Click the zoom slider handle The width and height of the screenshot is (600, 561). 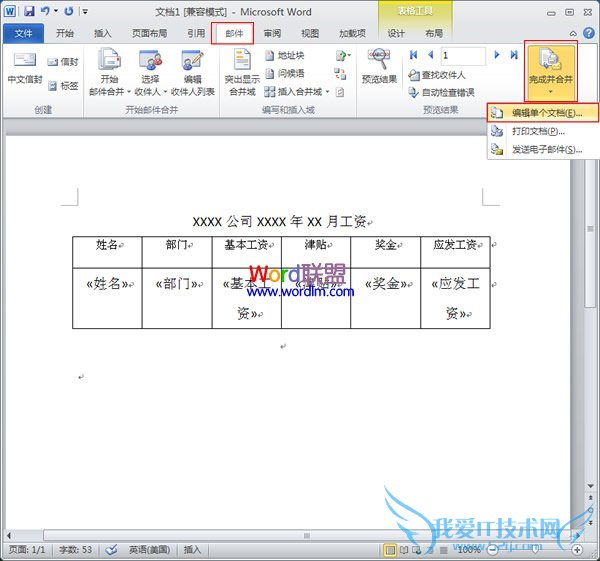click(535, 550)
